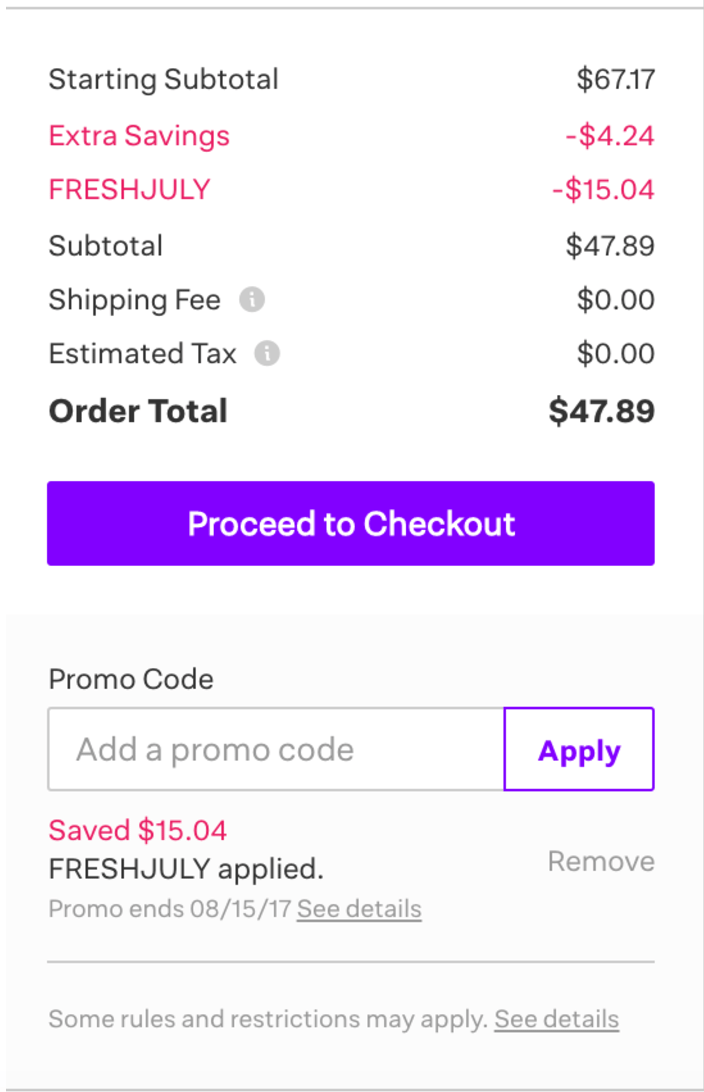Viewport: 704px width, 1092px height.
Task: Open the Shipping Fee info icon
Action: [252, 300]
